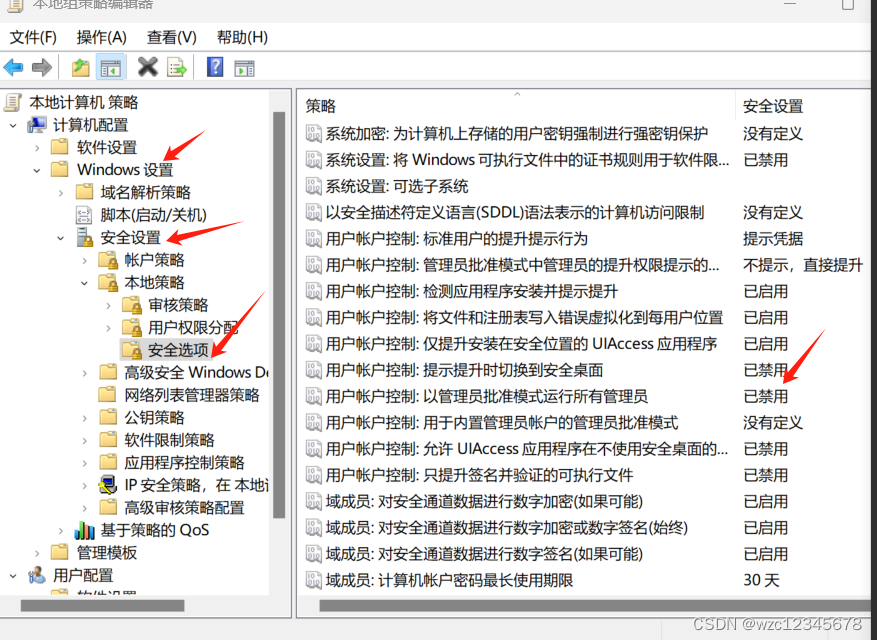Click the 提示凭据 setting value

click(x=773, y=238)
